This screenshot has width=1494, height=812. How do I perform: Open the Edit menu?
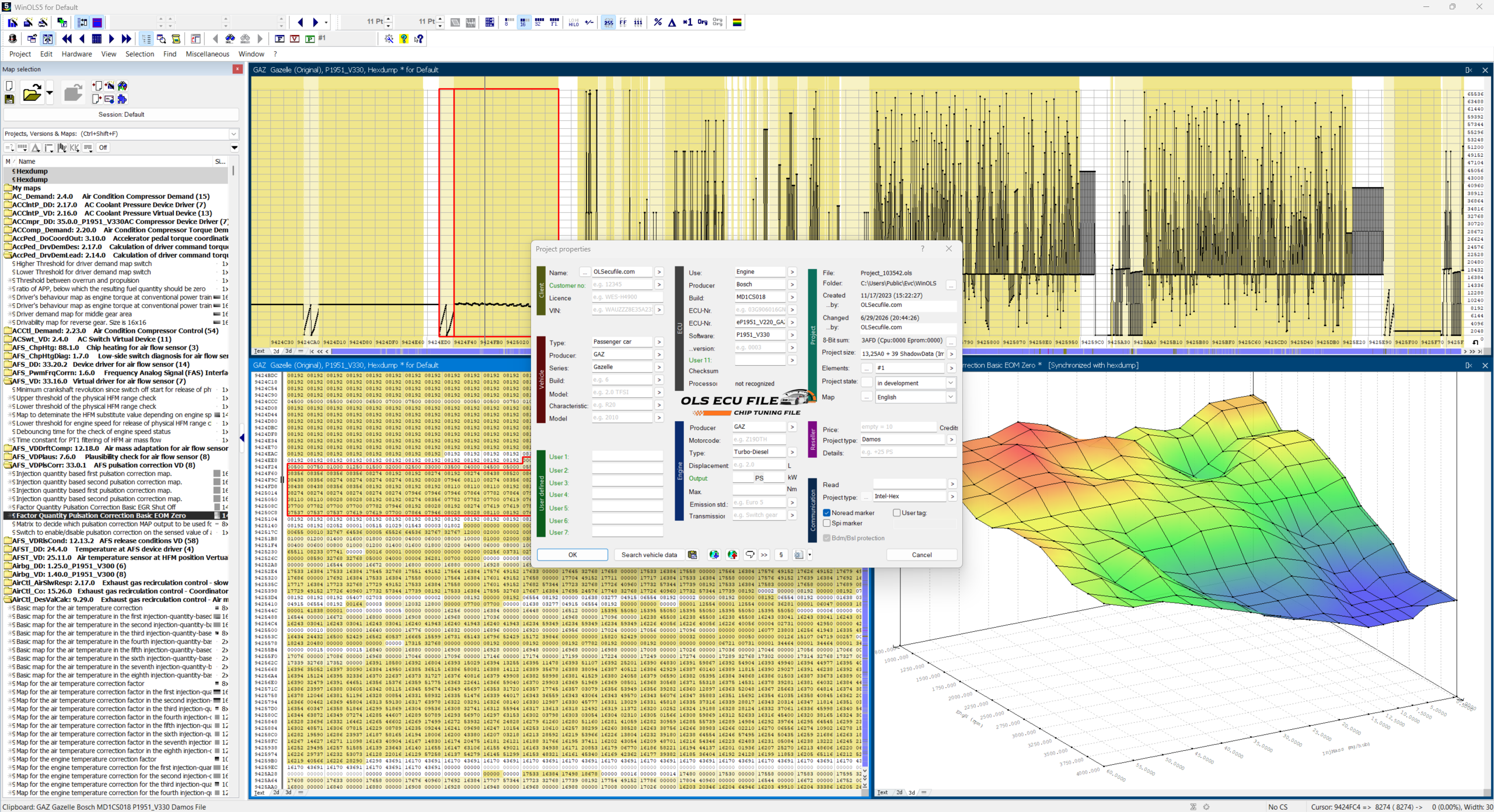pyautogui.click(x=46, y=54)
